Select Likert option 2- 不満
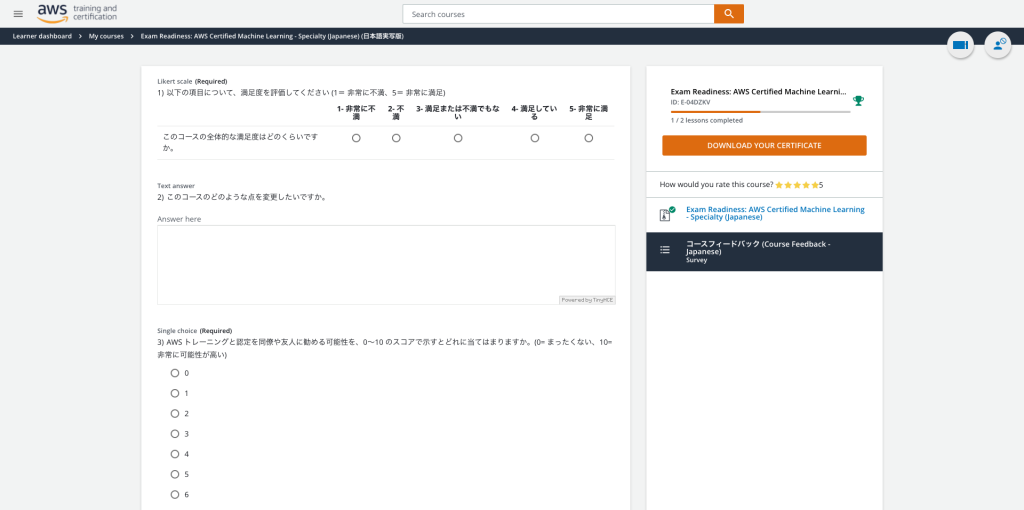Image resolution: width=1024 pixels, height=510 pixels. [396, 138]
